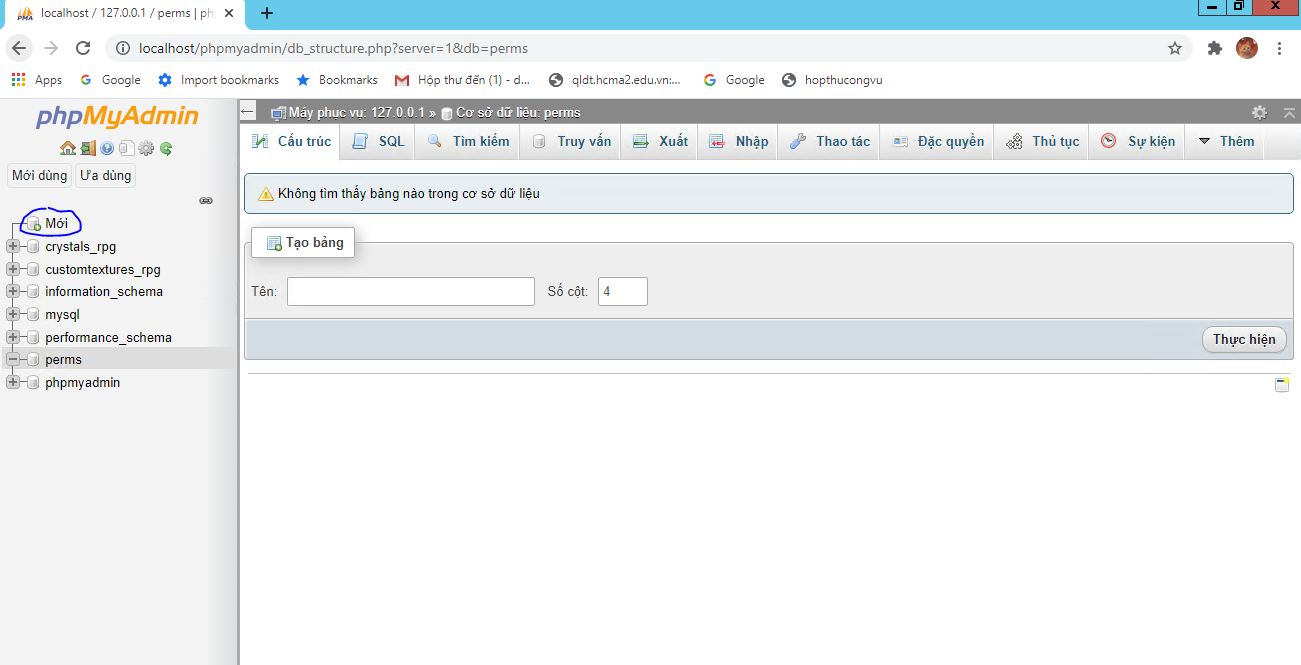Open the Truy vấn query tab

coord(571,141)
